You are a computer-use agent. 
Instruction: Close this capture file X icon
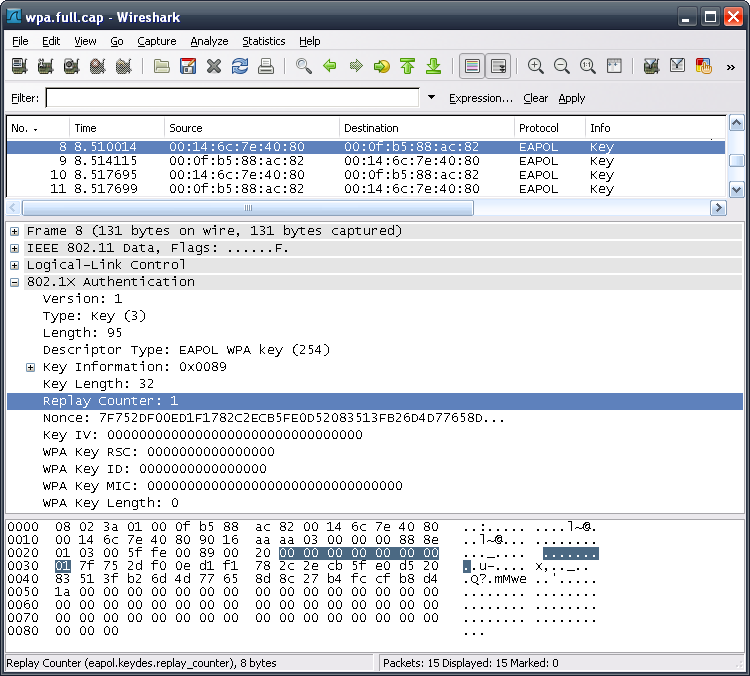pos(214,66)
